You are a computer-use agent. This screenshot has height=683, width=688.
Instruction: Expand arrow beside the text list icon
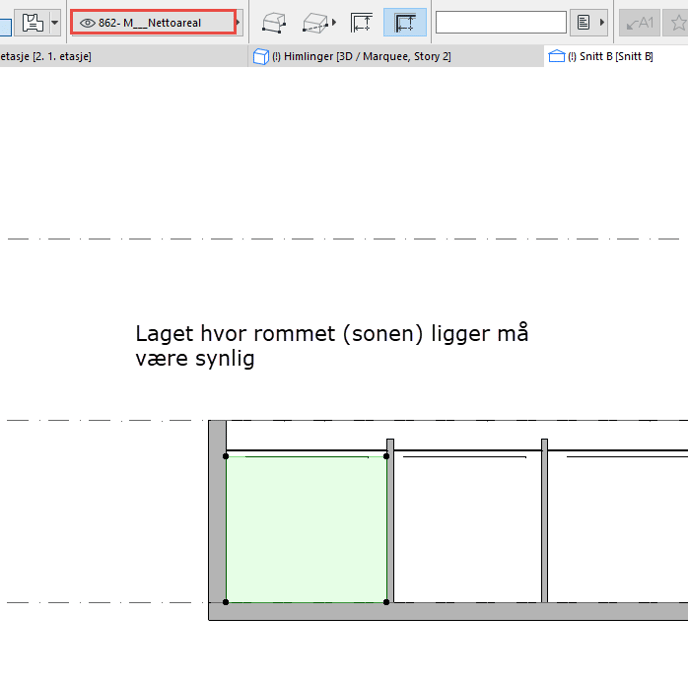point(602,22)
